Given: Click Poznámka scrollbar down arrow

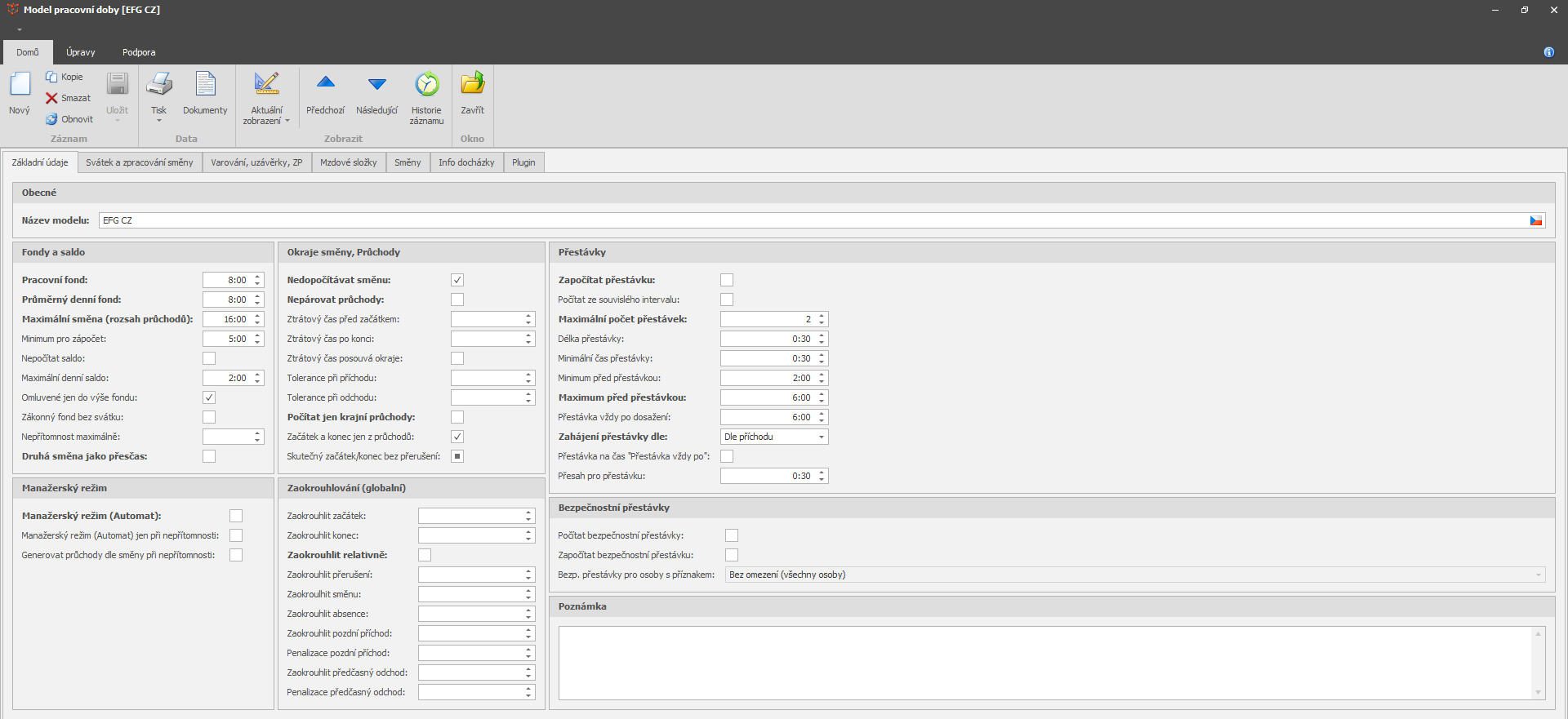Looking at the screenshot, I should (x=1539, y=692).
